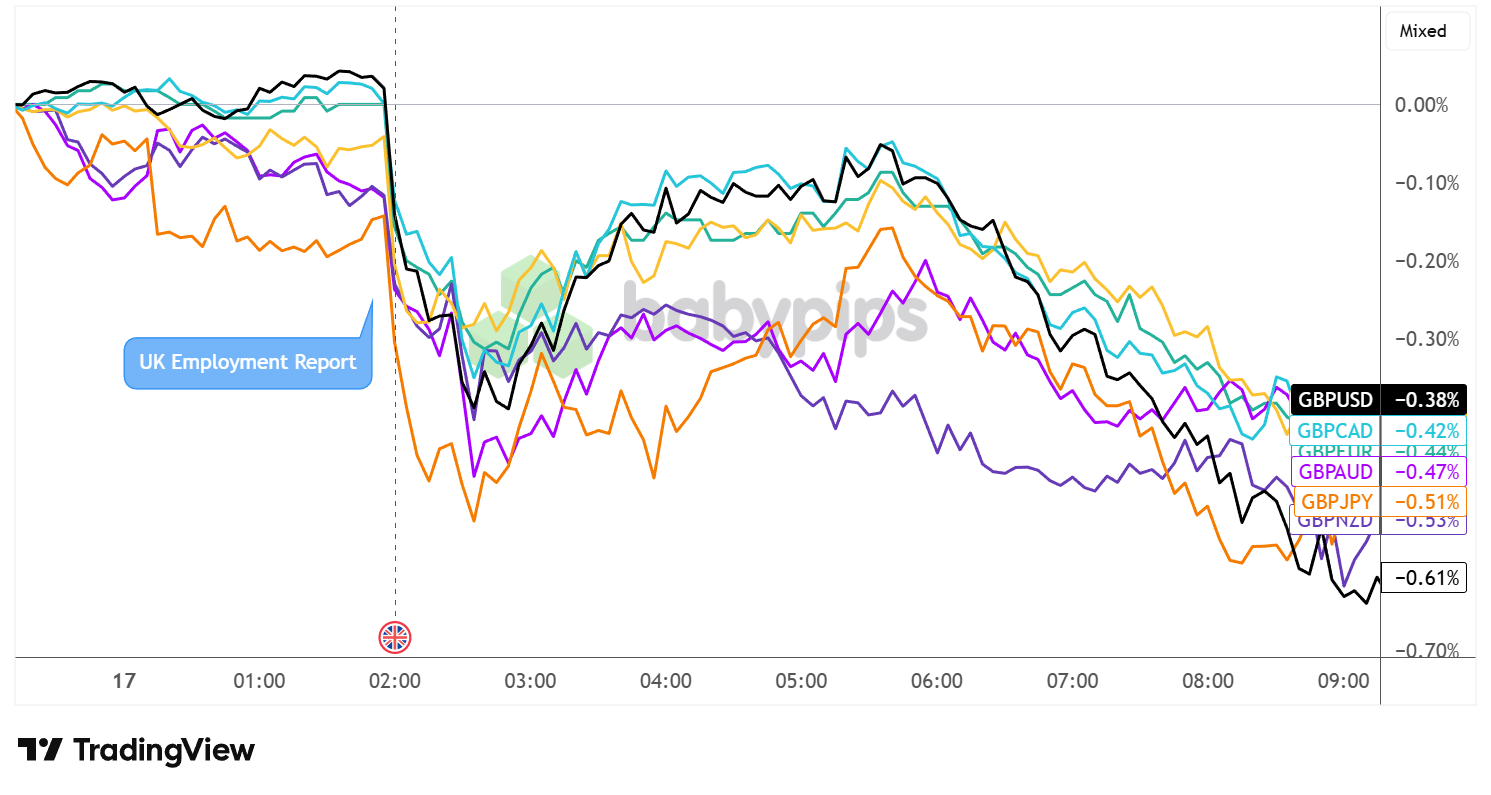
Task: Click the UK flag economic event icon
Action: tap(395, 637)
